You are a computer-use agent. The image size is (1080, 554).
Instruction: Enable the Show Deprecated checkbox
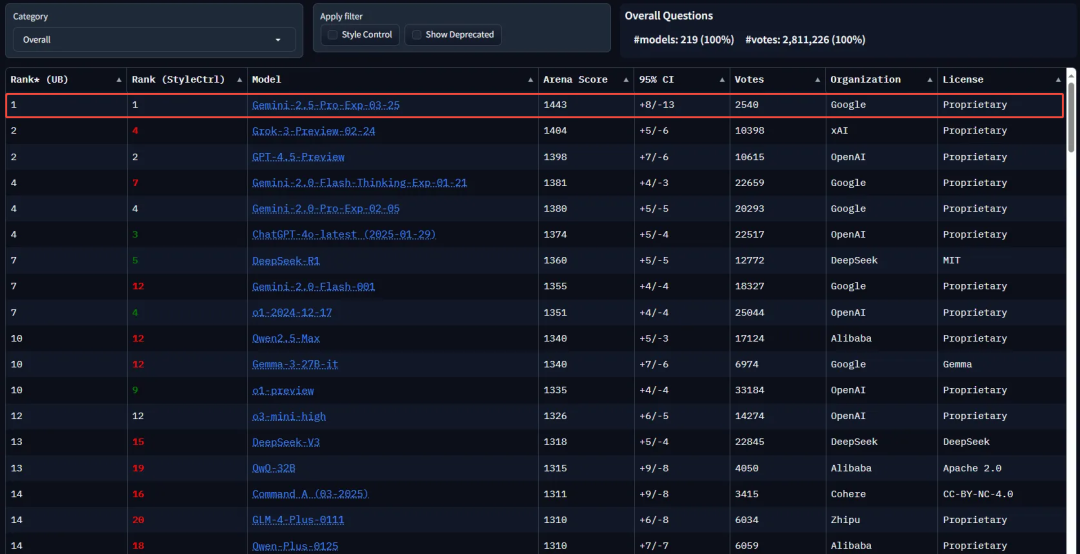tap(416, 34)
